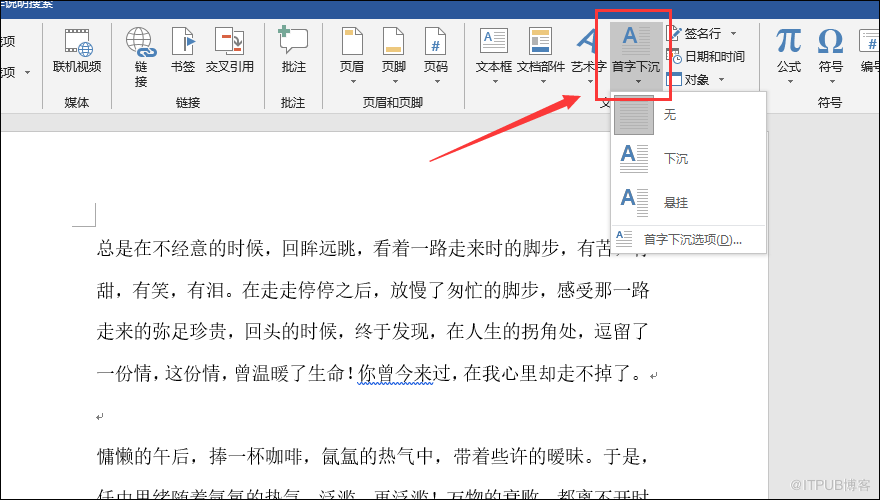Collapse the 首字下沉 (Drop Cap) dropdown

[x=635, y=55]
